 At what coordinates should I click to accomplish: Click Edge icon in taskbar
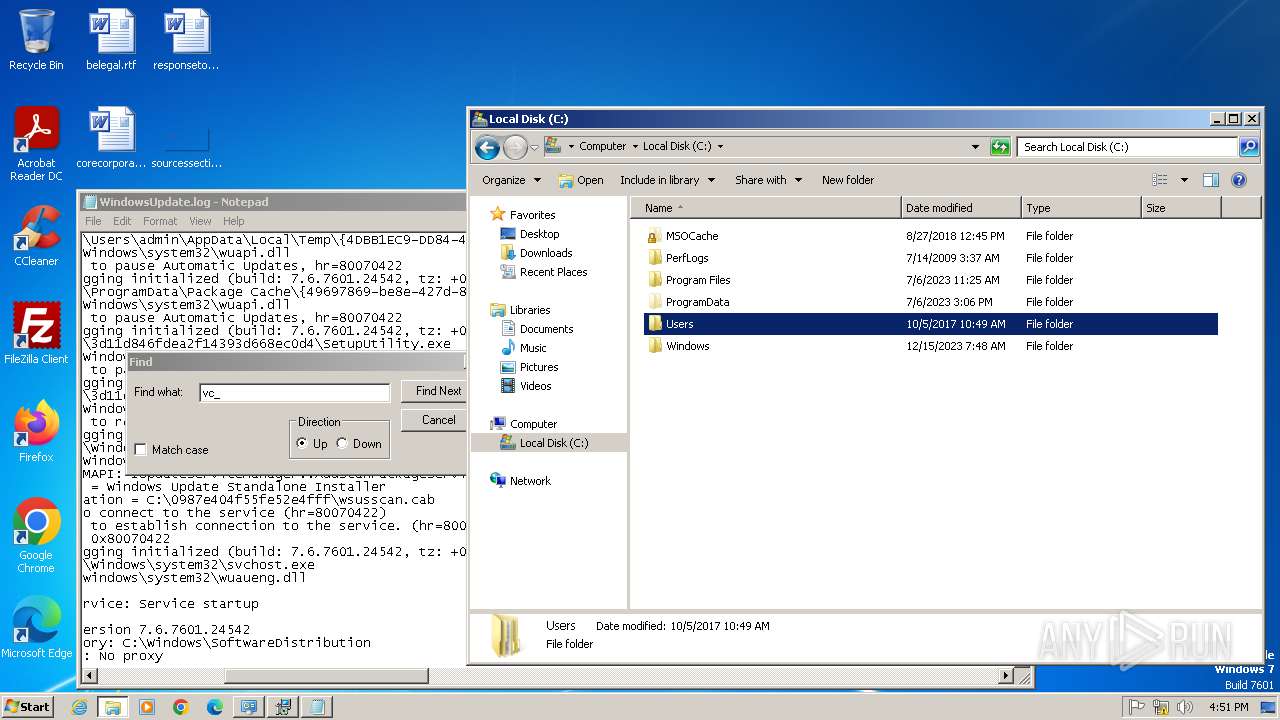[215, 707]
